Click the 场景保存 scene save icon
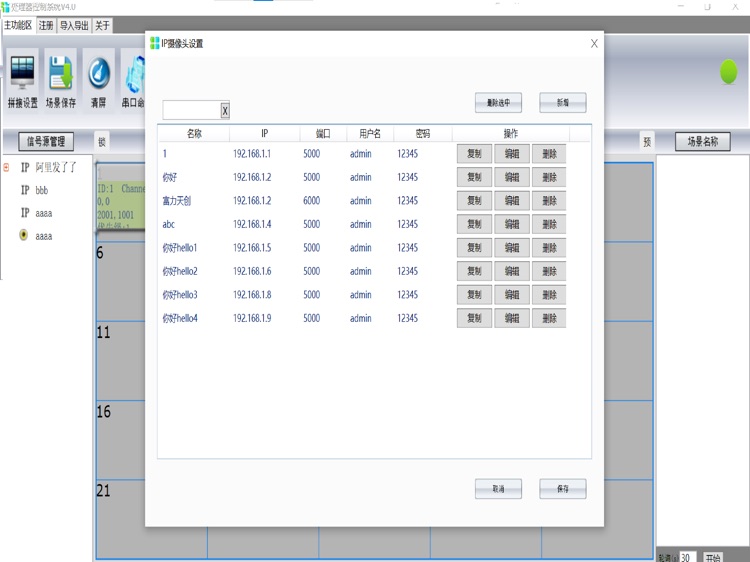Viewport: 750px width, 562px height. tap(61, 80)
